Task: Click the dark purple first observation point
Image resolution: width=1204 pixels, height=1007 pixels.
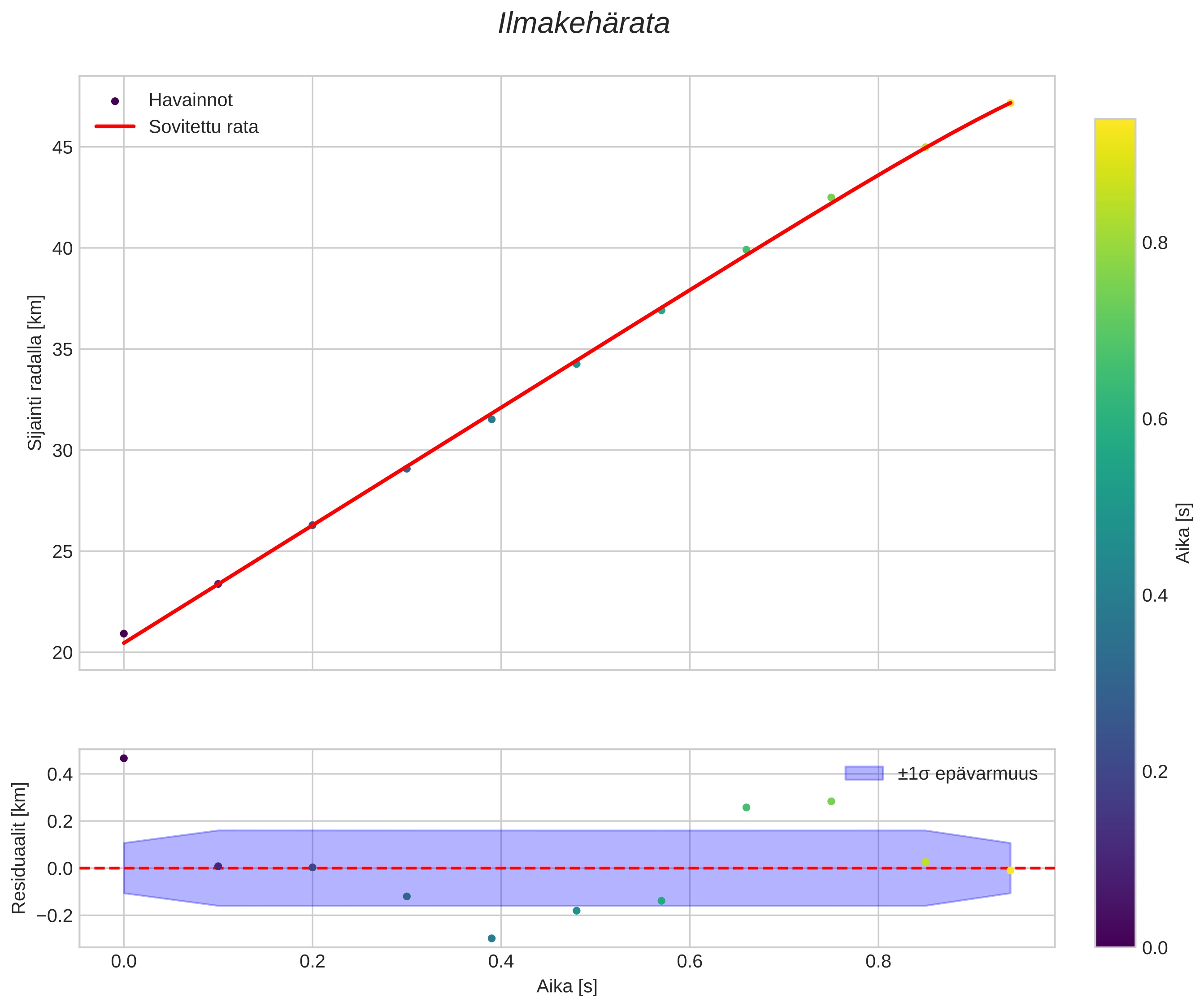Action: (124, 634)
